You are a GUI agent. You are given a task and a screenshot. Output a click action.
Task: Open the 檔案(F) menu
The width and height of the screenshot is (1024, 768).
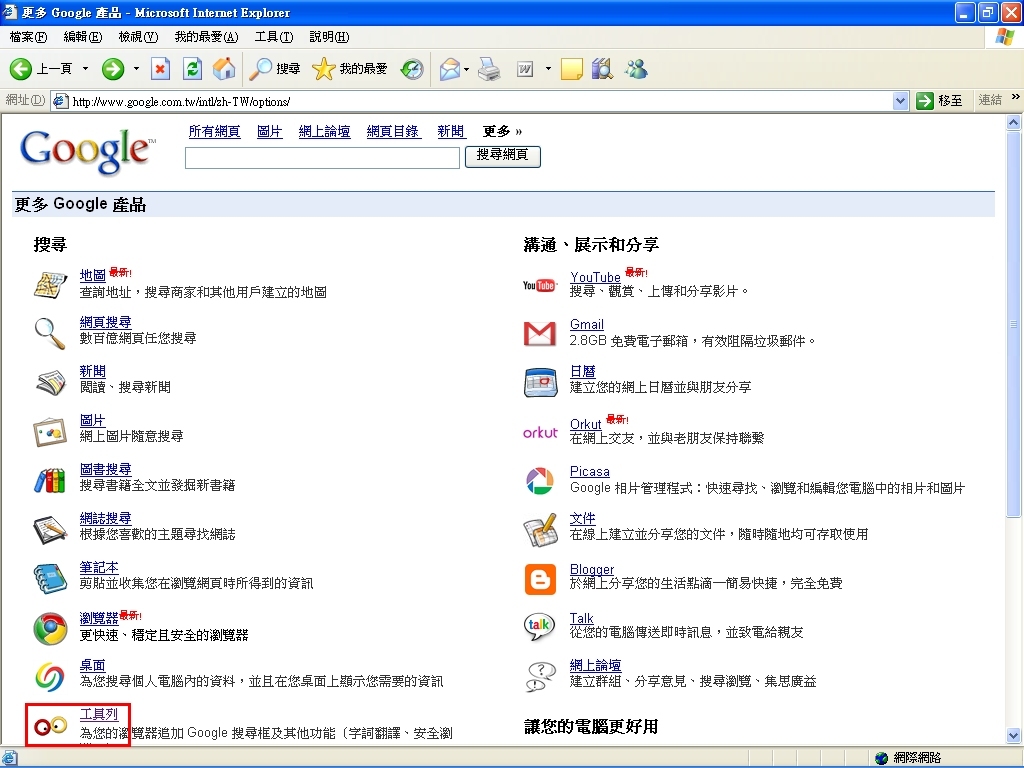(28, 37)
